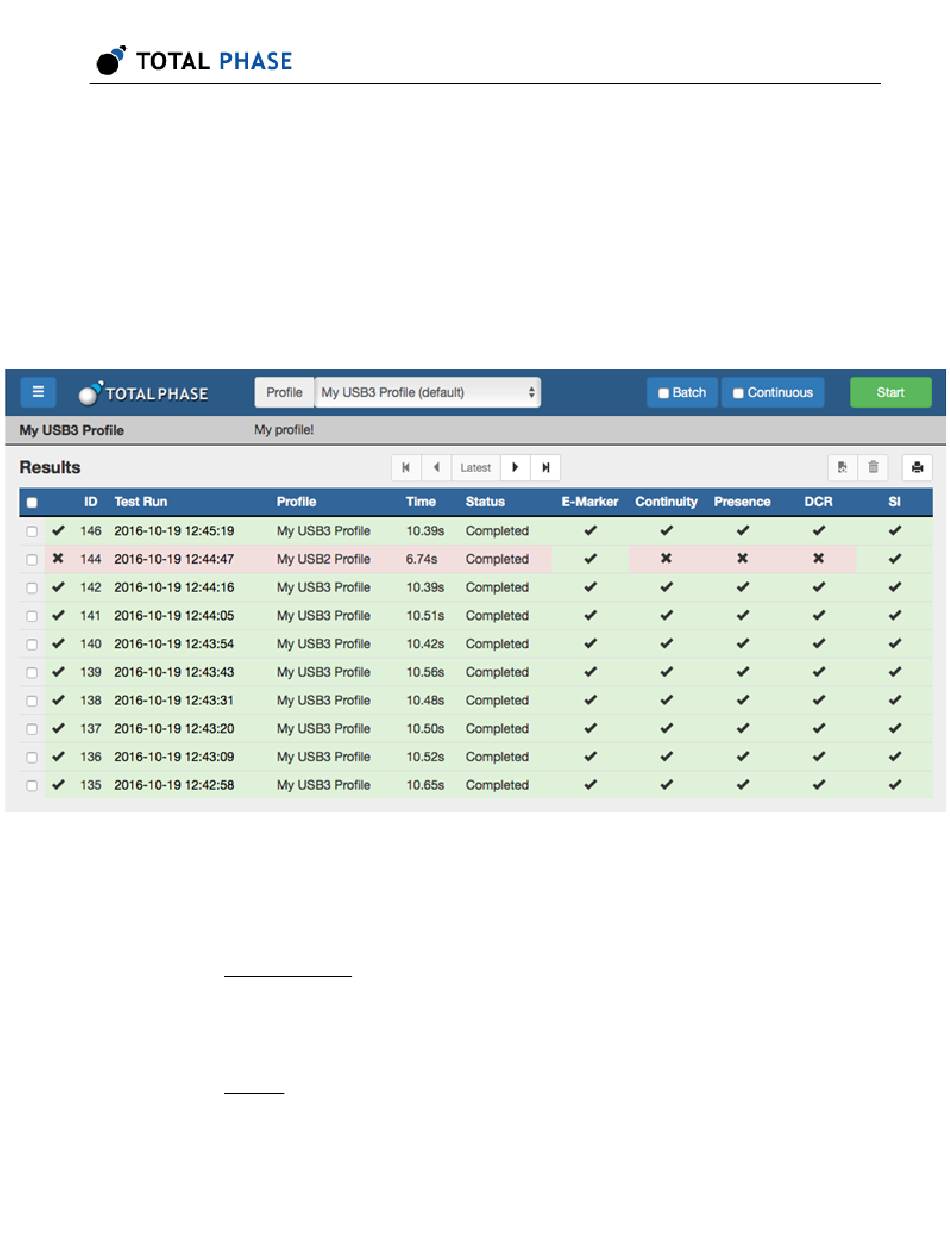Check the box for run 146

(x=32, y=531)
